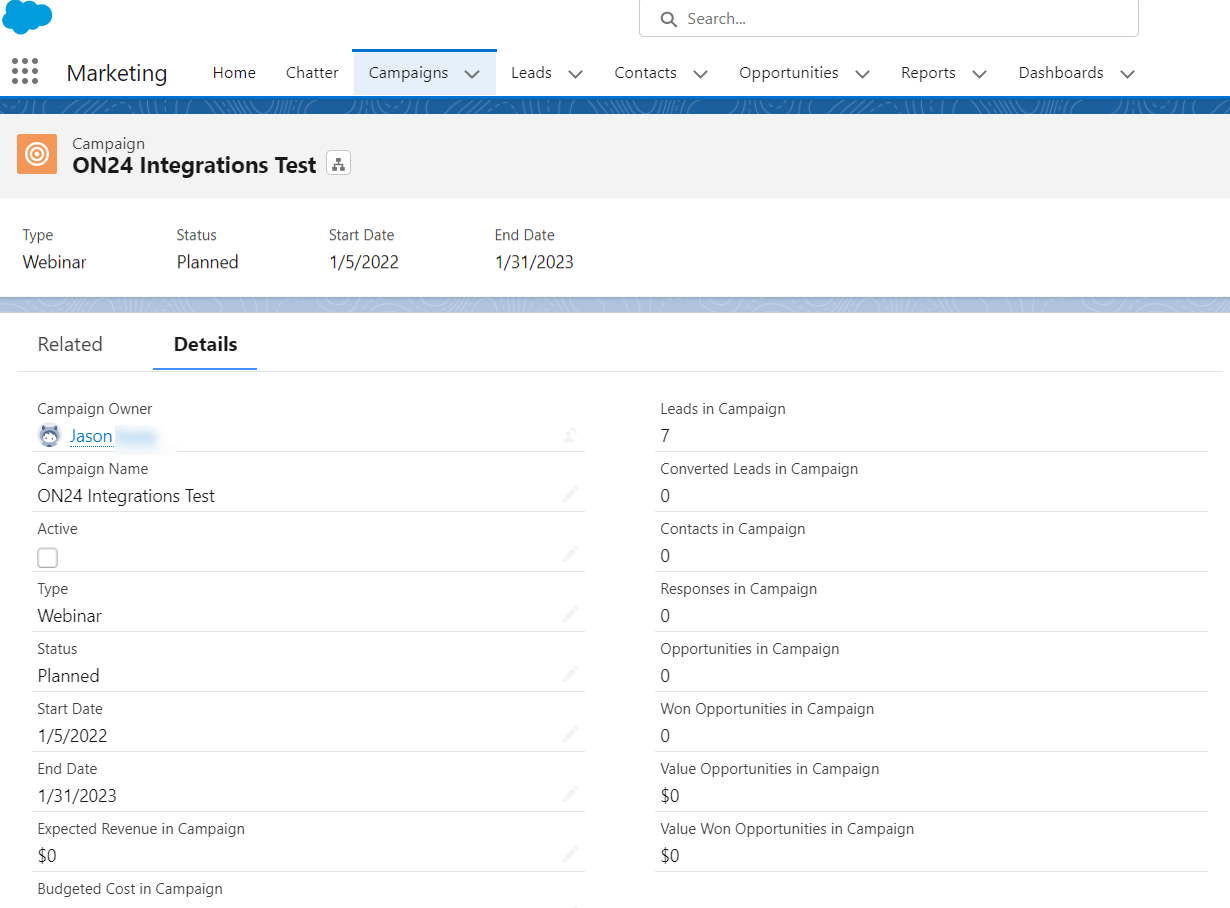Go to the Home tab

[x=234, y=73]
